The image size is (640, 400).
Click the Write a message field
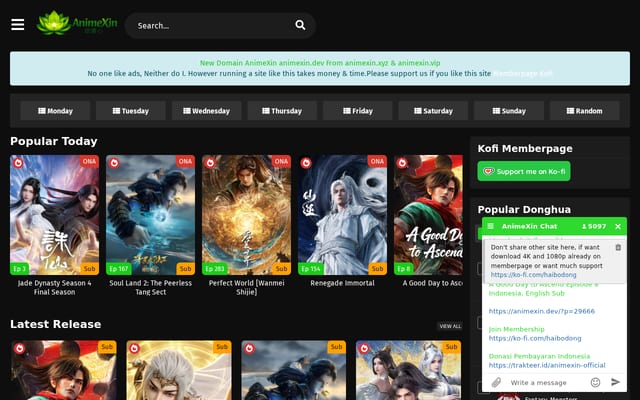tap(546, 382)
